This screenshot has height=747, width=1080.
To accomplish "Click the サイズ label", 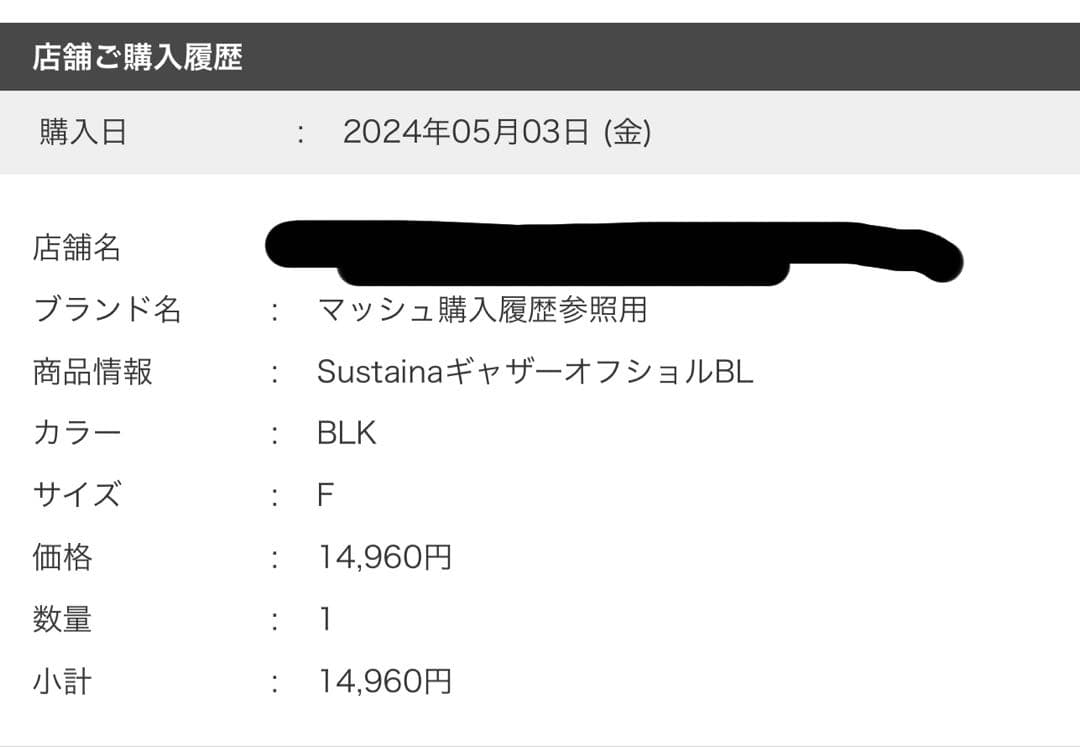I will (77, 494).
